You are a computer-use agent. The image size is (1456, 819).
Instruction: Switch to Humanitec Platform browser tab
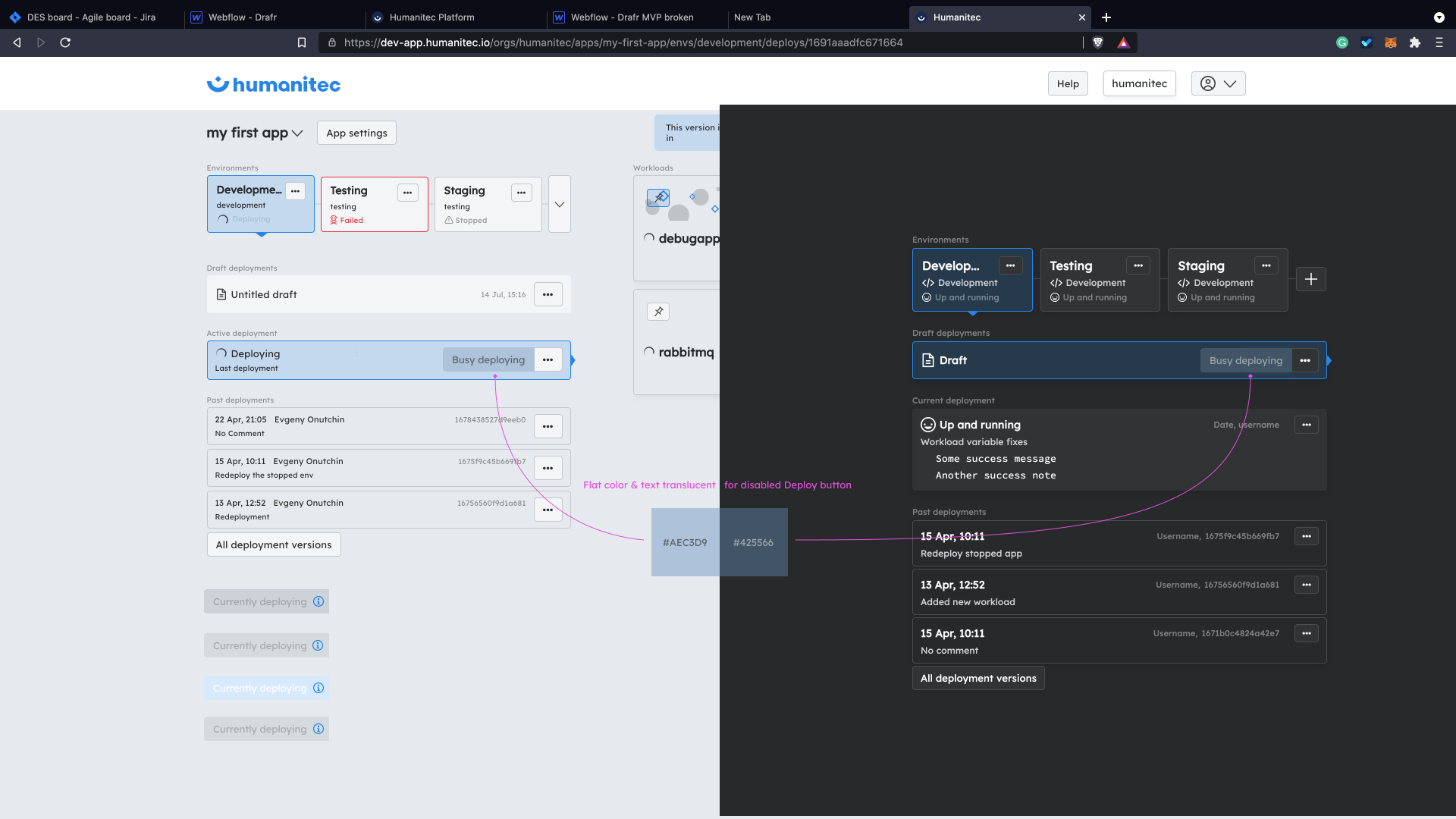[431, 17]
